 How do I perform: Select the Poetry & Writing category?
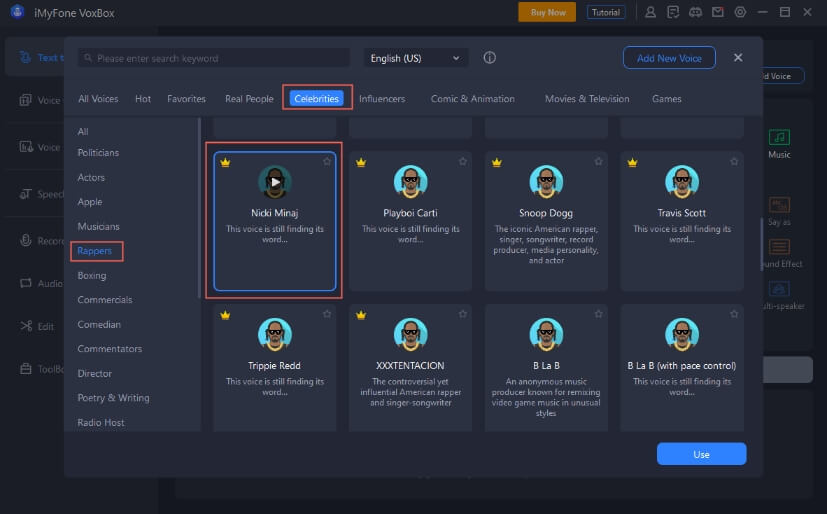113,398
